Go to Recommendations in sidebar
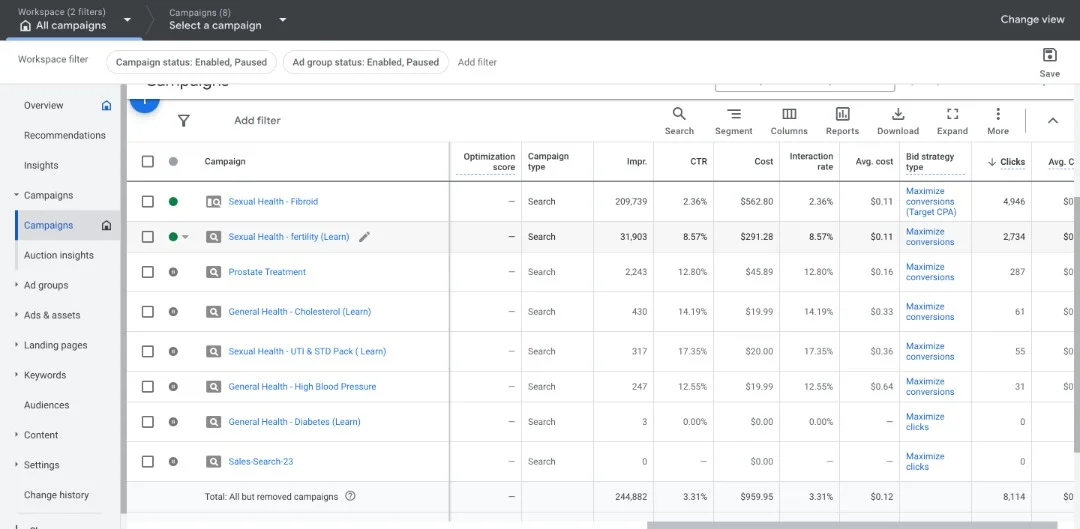The height and width of the screenshot is (529, 1080). point(65,136)
